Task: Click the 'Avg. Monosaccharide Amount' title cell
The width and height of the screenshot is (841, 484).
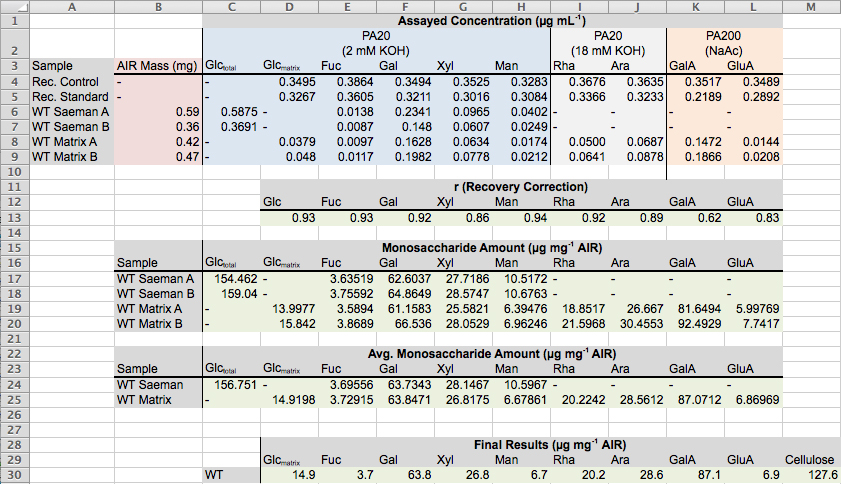Action: [492, 354]
